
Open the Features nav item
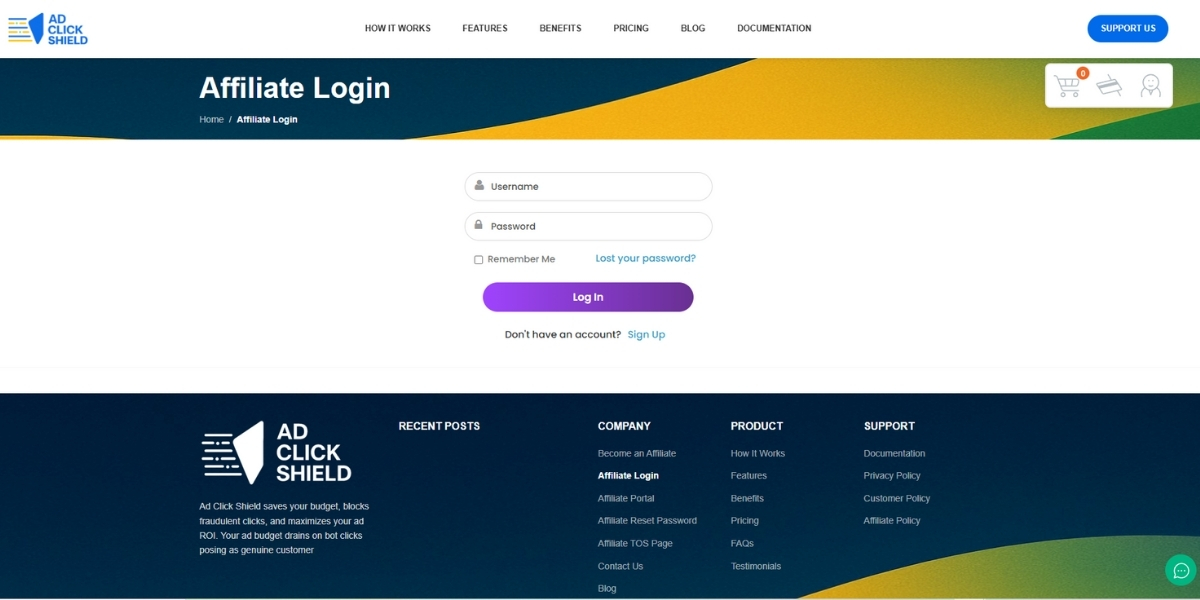point(485,28)
